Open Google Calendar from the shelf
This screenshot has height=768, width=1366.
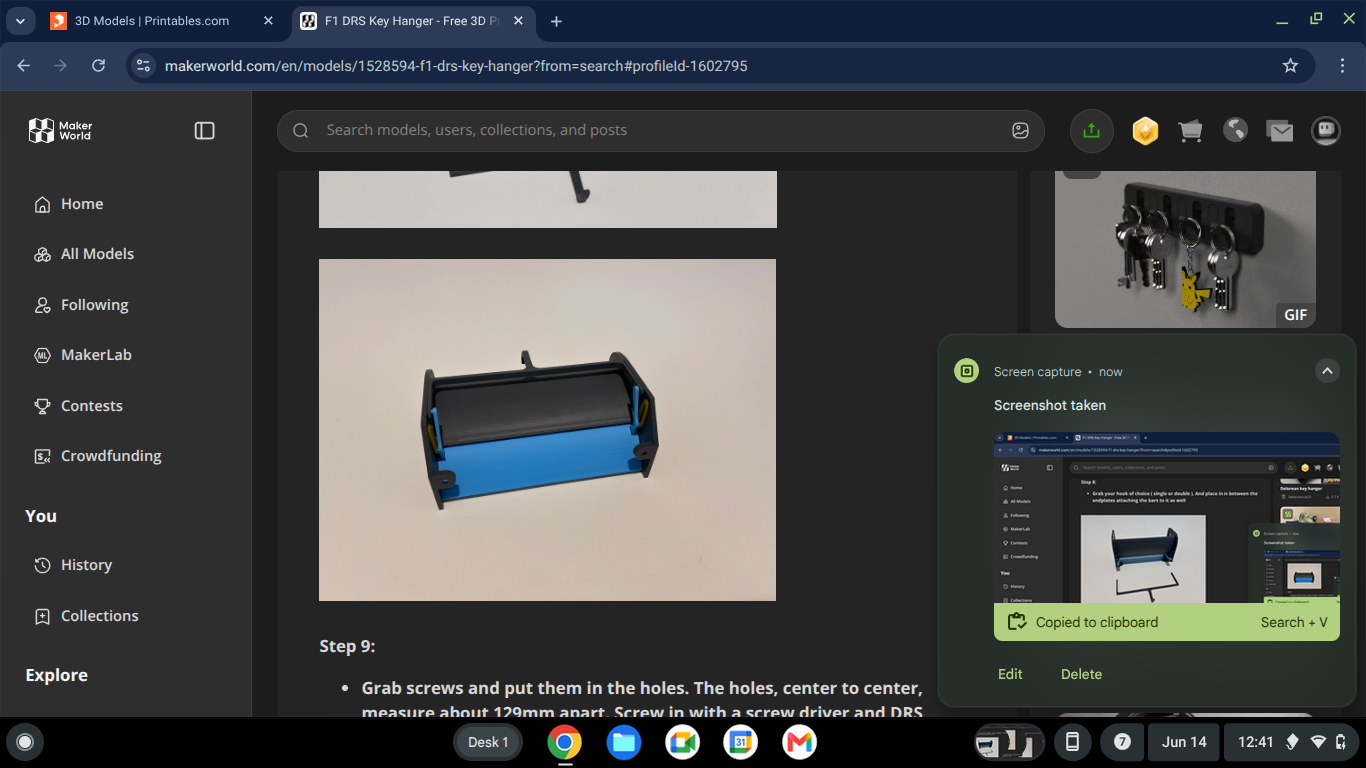point(740,742)
